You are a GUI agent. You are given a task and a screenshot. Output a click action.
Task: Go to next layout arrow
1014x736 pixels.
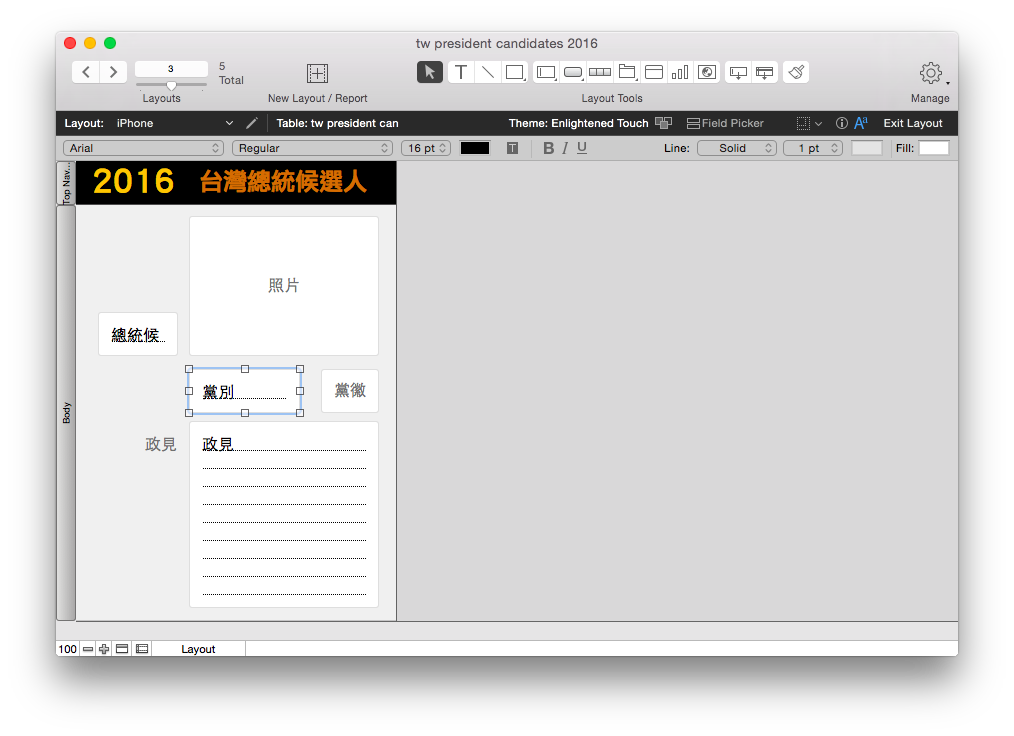113,72
